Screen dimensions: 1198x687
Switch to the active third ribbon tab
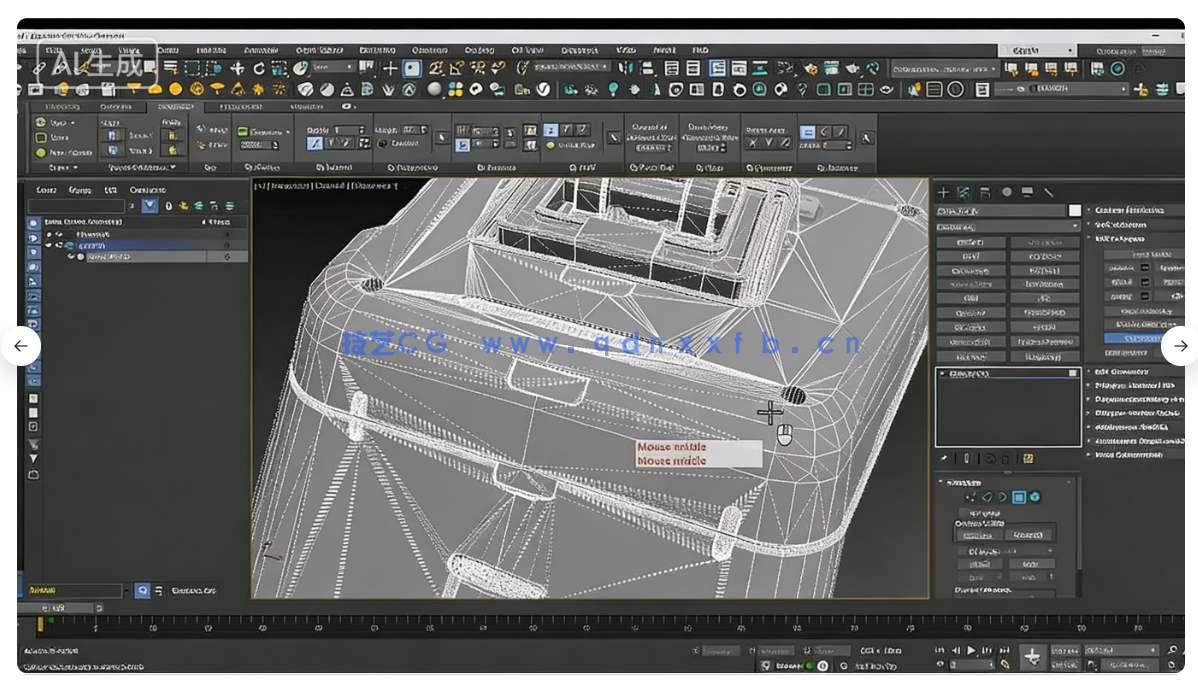[x=174, y=106]
